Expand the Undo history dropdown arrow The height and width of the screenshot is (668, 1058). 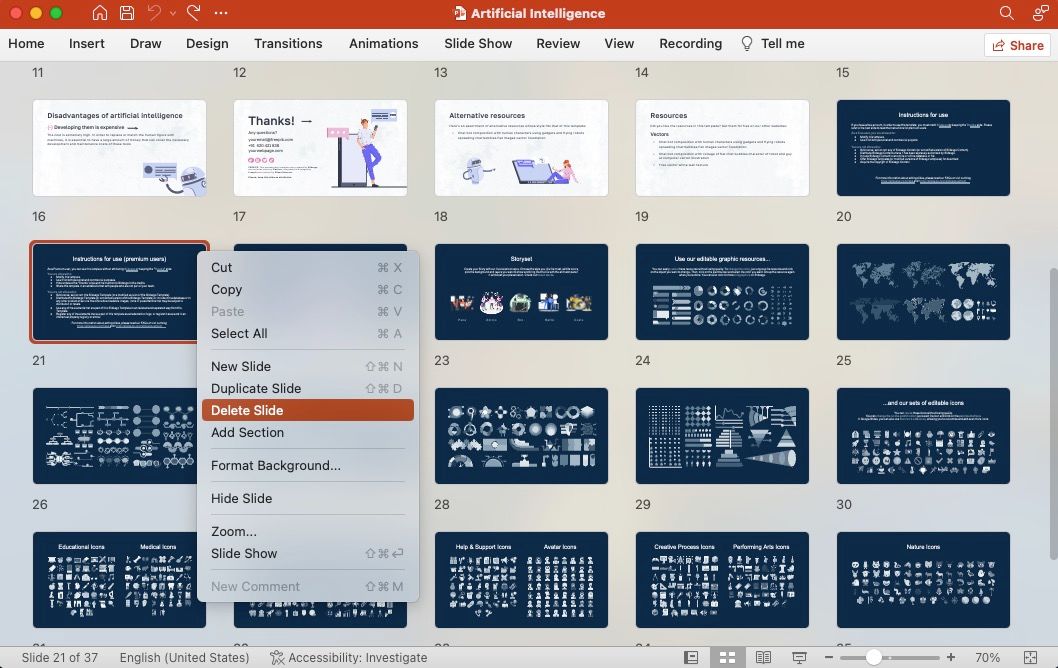point(173,14)
